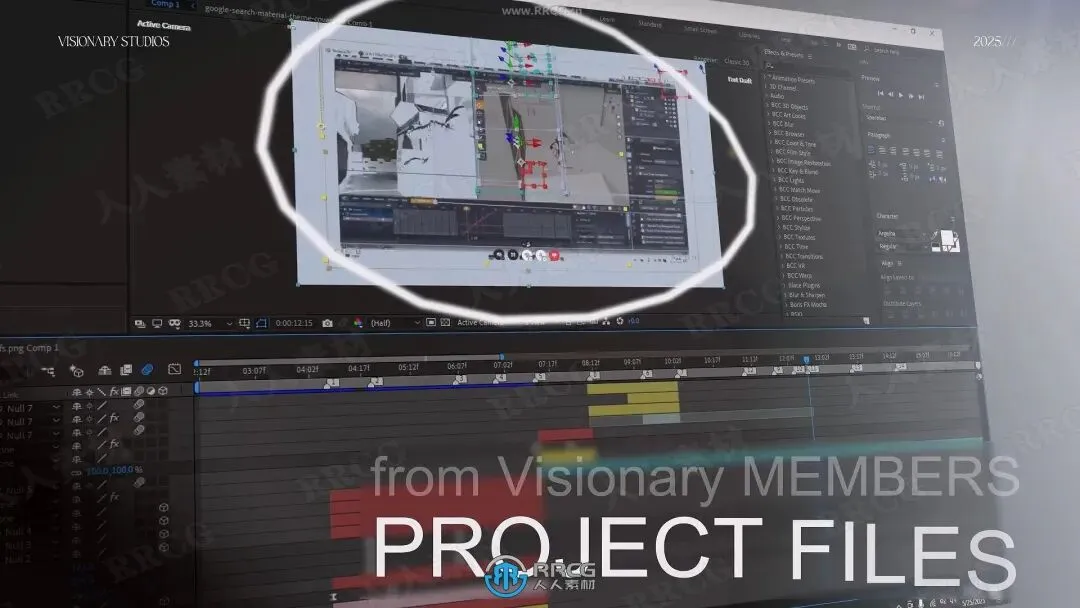This screenshot has width=1080, height=608.
Task: Select the Boris FX Mocha effects row
Action: click(808, 304)
